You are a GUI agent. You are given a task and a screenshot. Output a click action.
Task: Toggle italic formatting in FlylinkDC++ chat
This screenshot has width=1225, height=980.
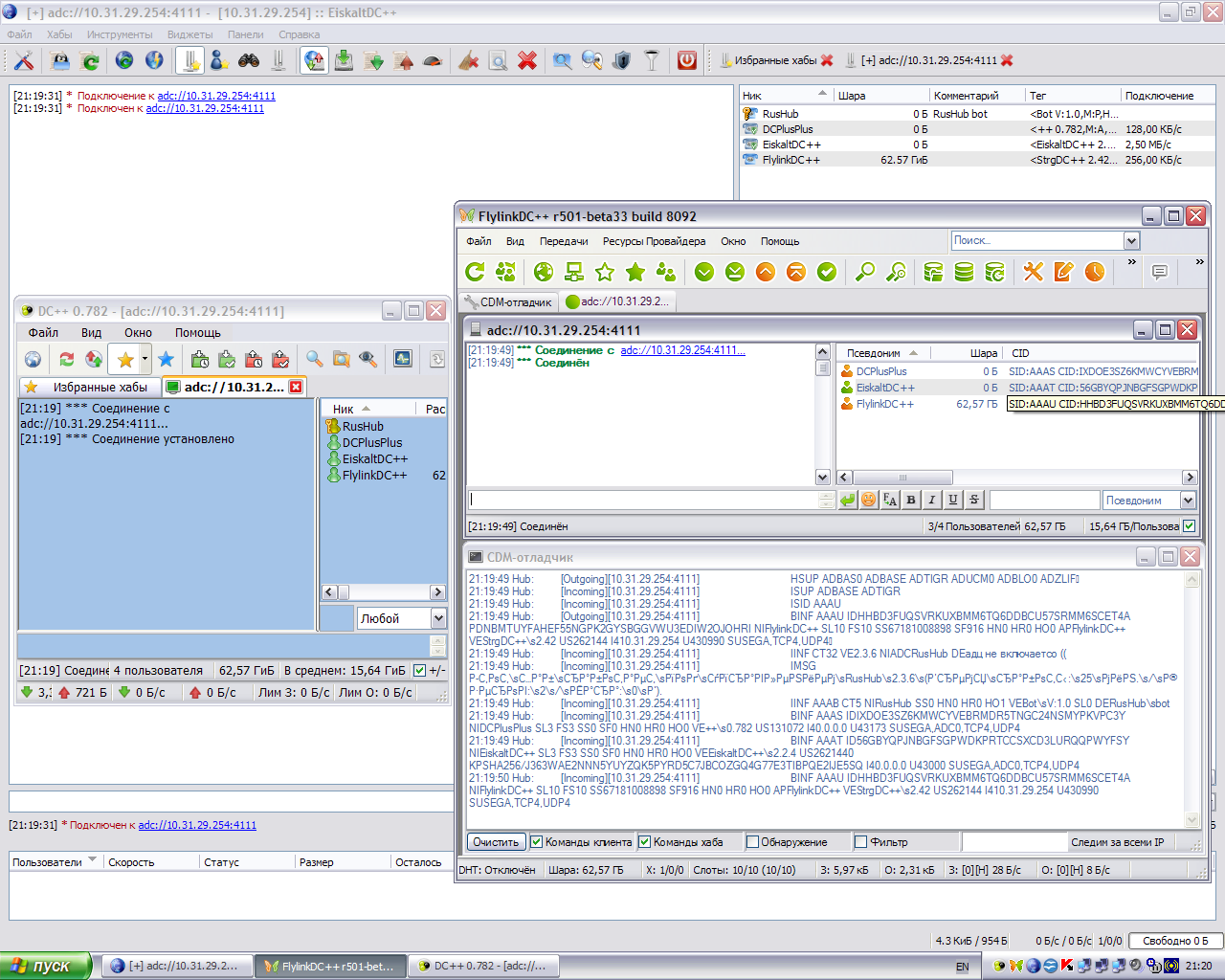(932, 500)
